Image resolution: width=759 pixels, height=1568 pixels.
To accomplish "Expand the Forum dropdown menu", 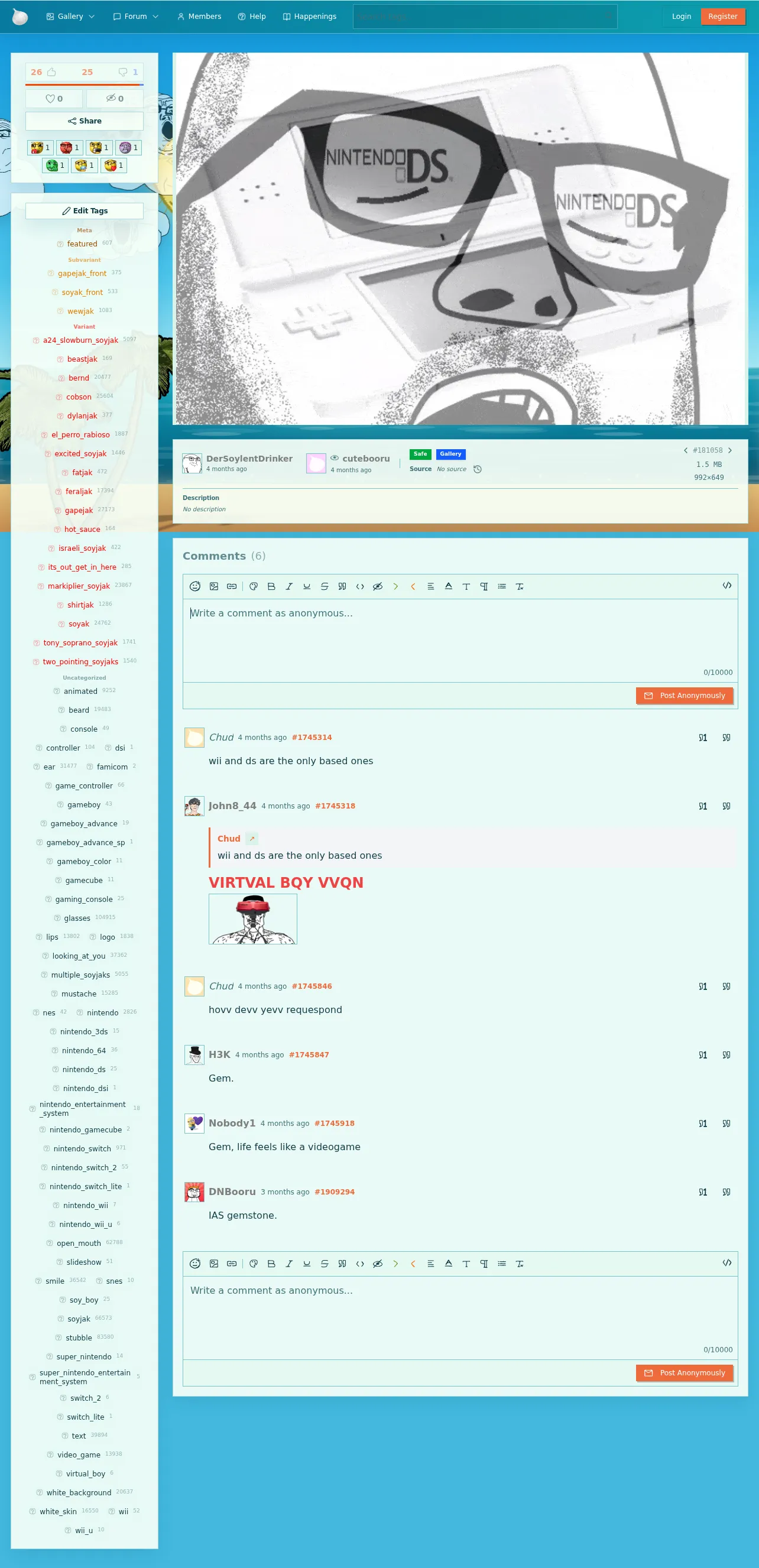I will pyautogui.click(x=136, y=17).
